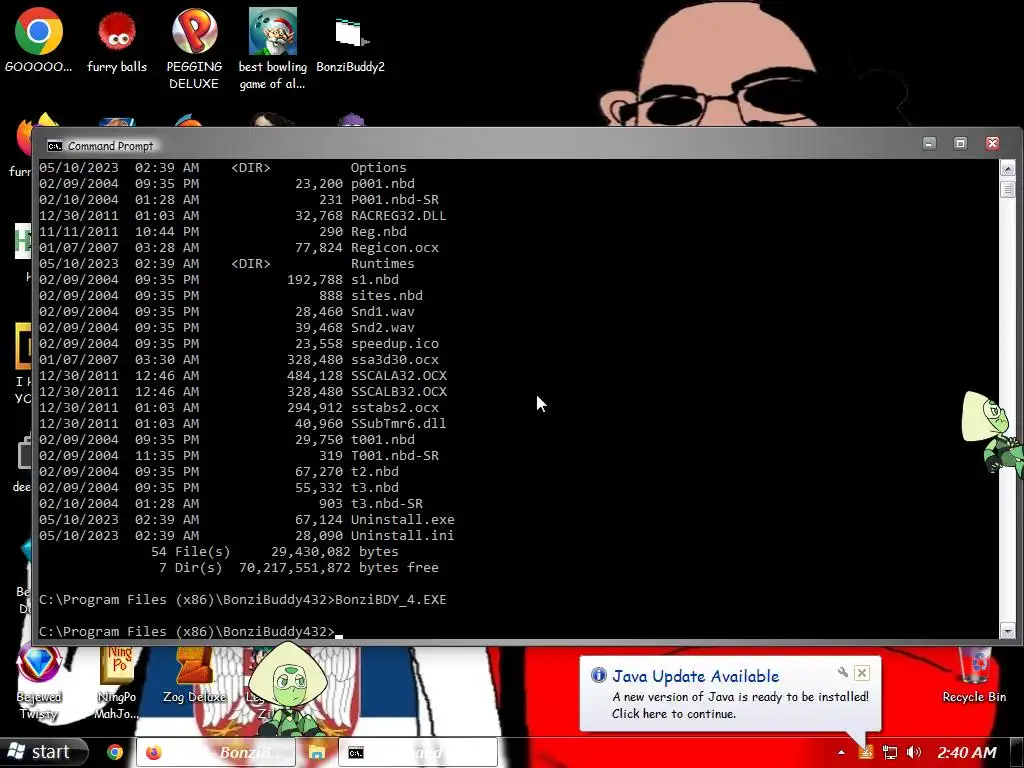Click the Command Prompt title bar icon

[55, 146]
